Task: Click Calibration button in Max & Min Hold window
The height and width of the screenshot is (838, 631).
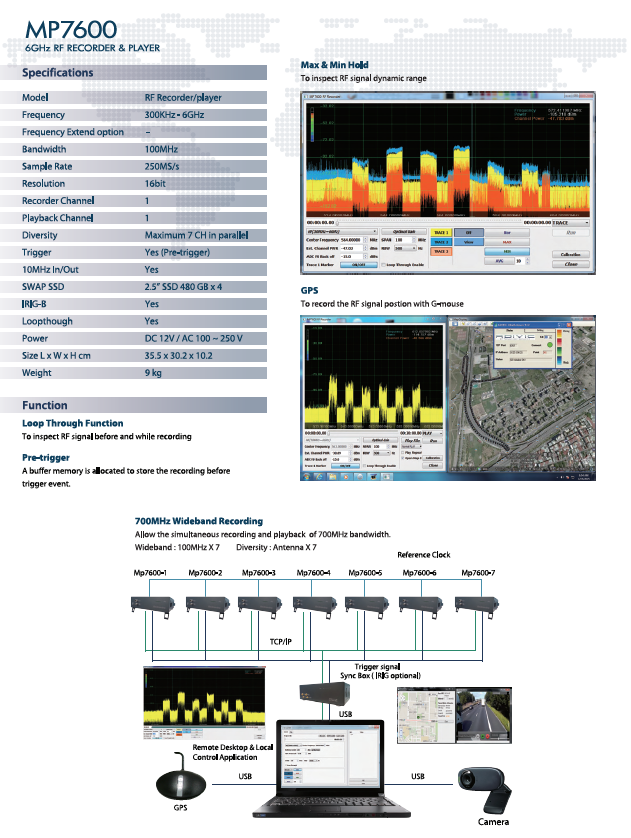Action: click(x=571, y=254)
